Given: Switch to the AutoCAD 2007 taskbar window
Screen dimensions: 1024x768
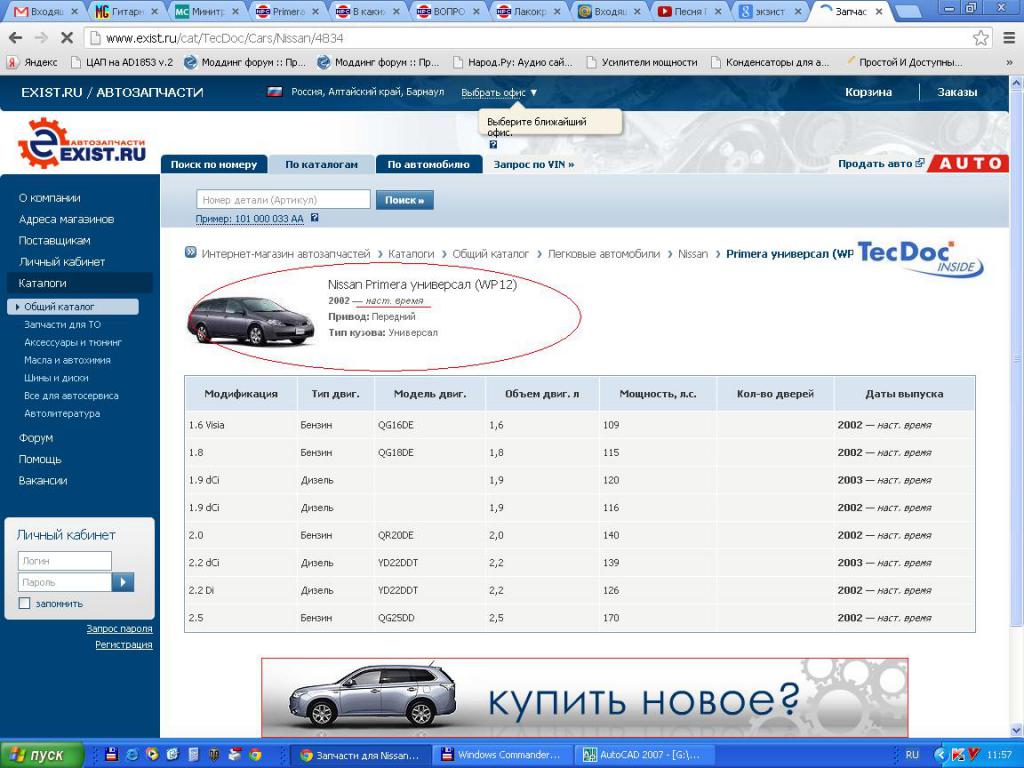Looking at the screenshot, I should (x=644, y=755).
